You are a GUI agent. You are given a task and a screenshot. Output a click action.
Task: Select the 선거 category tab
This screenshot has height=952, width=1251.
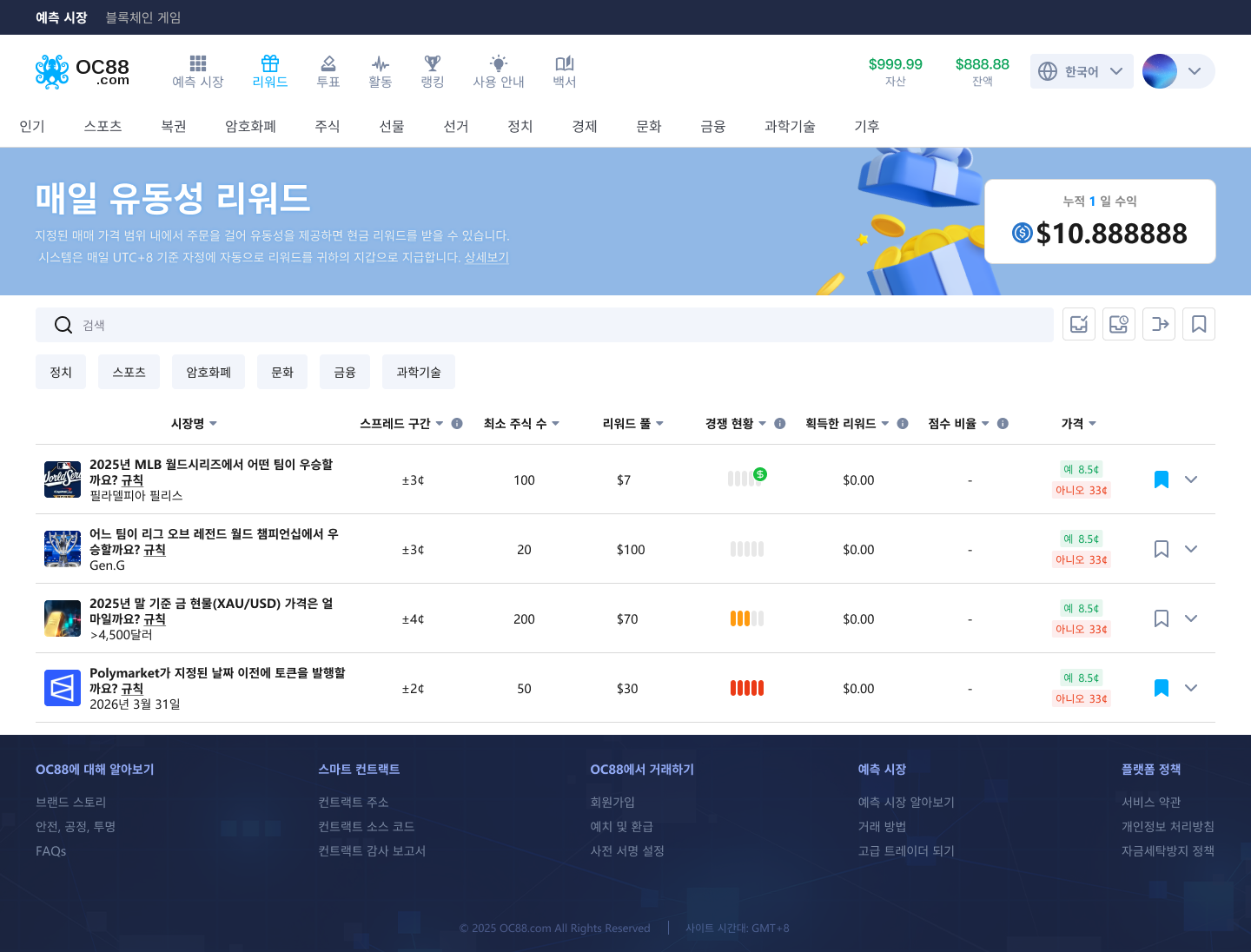[455, 127]
